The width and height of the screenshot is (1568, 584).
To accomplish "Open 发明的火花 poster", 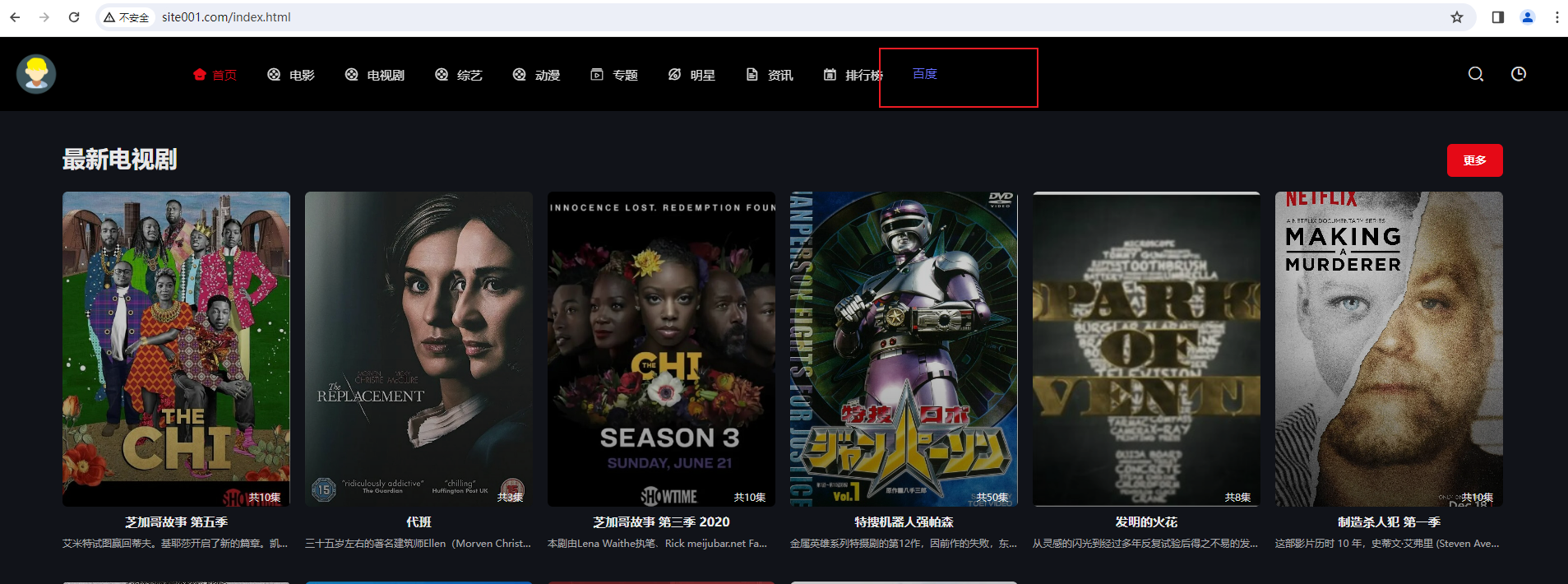I will (1146, 349).
